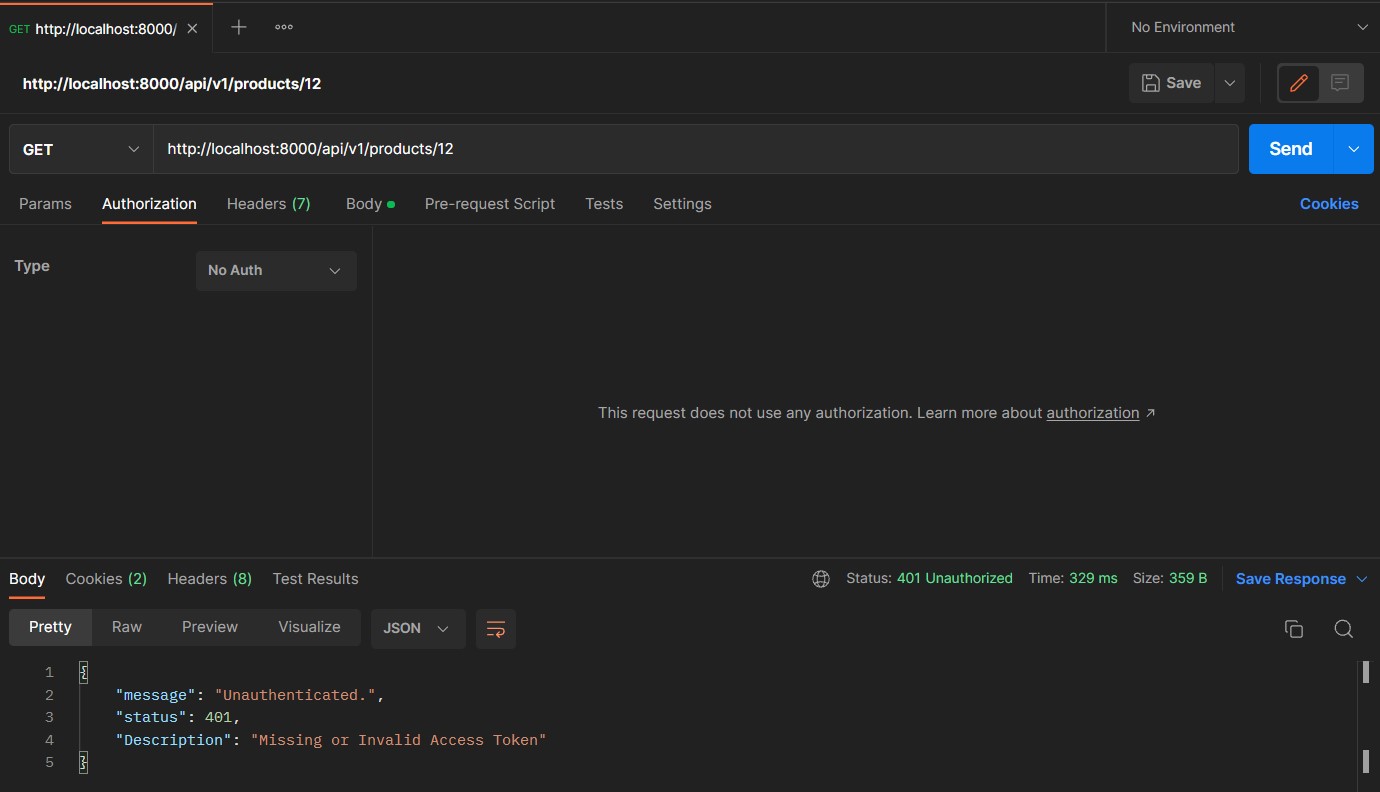
Task: Click the more options ellipsis icon
Action: (283, 26)
